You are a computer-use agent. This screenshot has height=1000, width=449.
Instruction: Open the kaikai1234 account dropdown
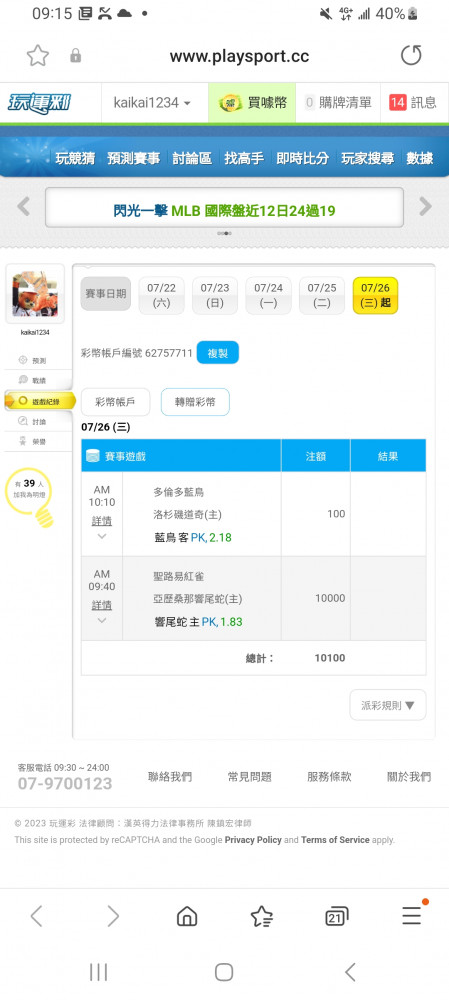point(152,103)
